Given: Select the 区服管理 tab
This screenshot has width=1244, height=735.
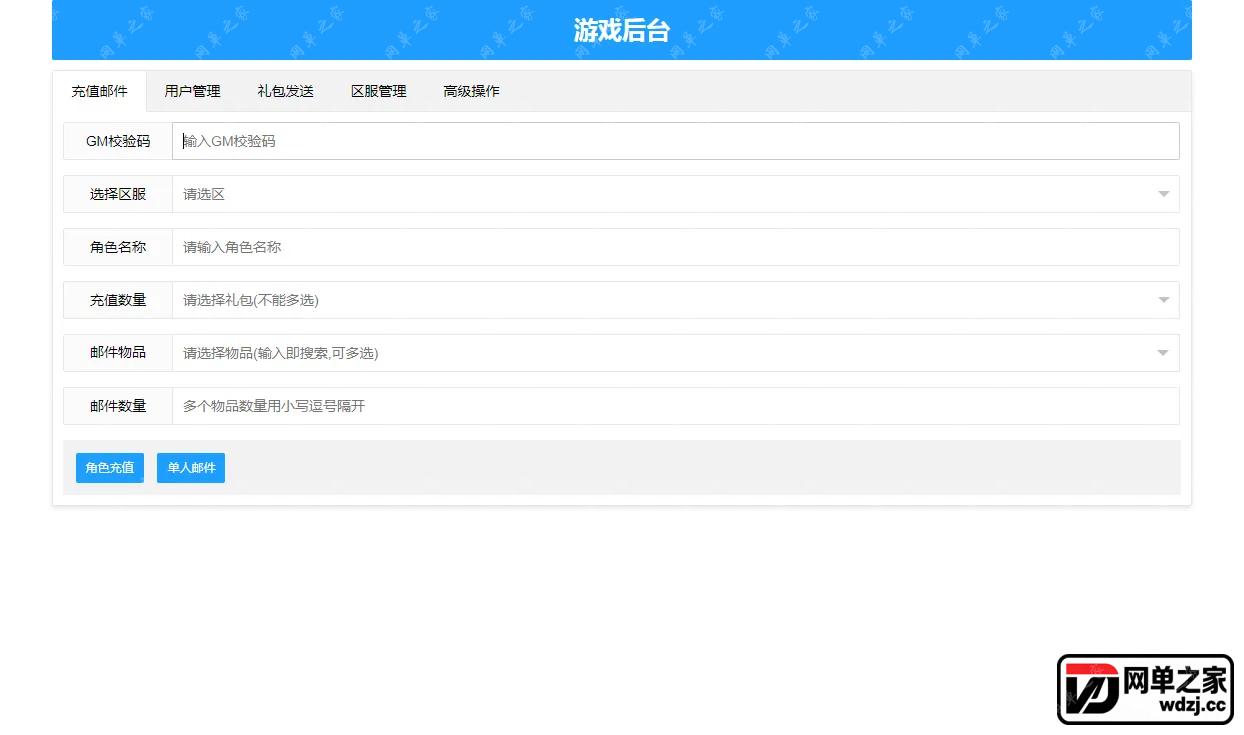Looking at the screenshot, I should [378, 91].
